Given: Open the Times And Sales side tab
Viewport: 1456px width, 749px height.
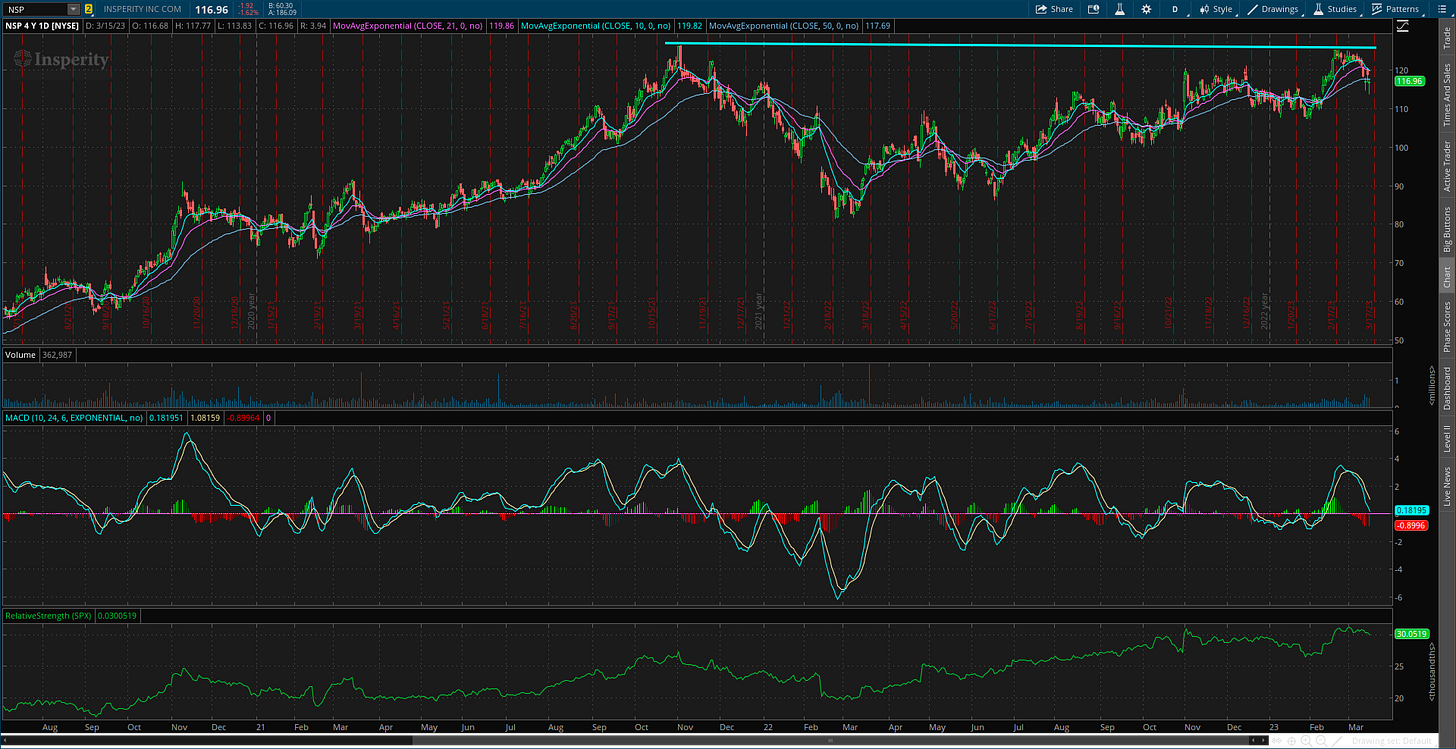Looking at the screenshot, I should [x=1446, y=95].
